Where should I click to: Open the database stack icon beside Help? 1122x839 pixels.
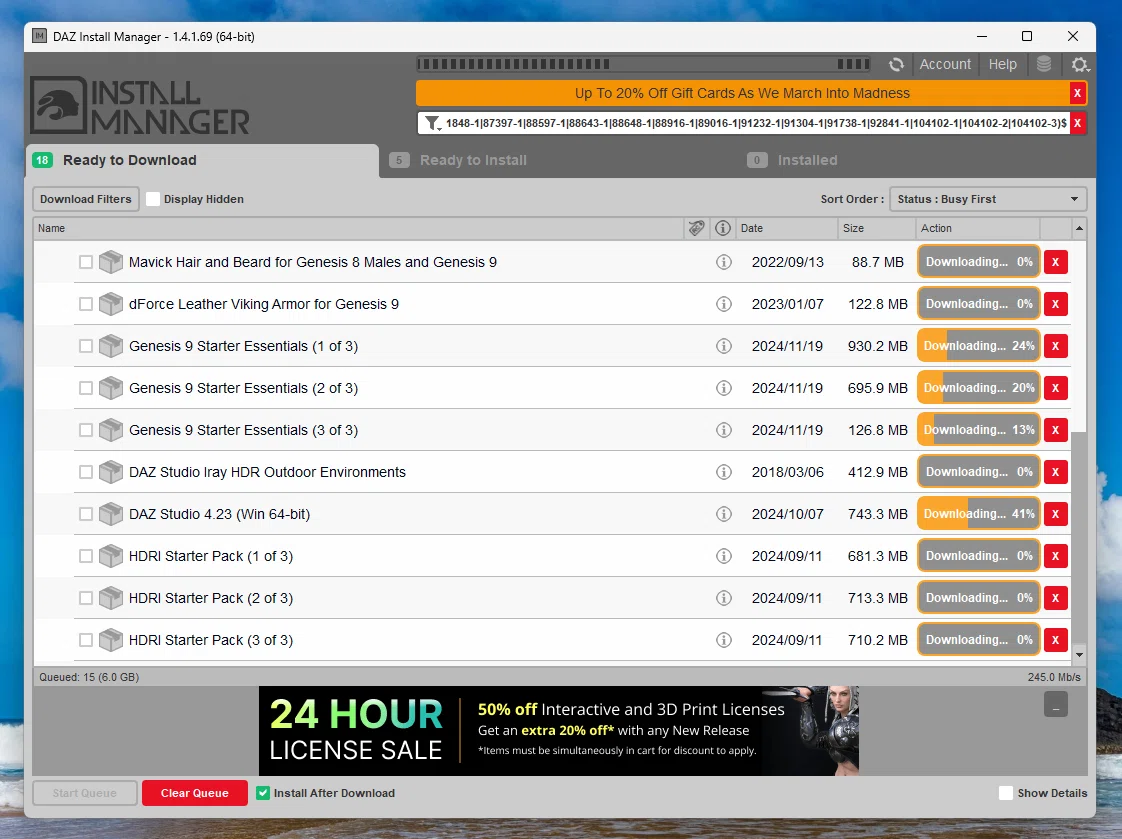click(x=1044, y=64)
